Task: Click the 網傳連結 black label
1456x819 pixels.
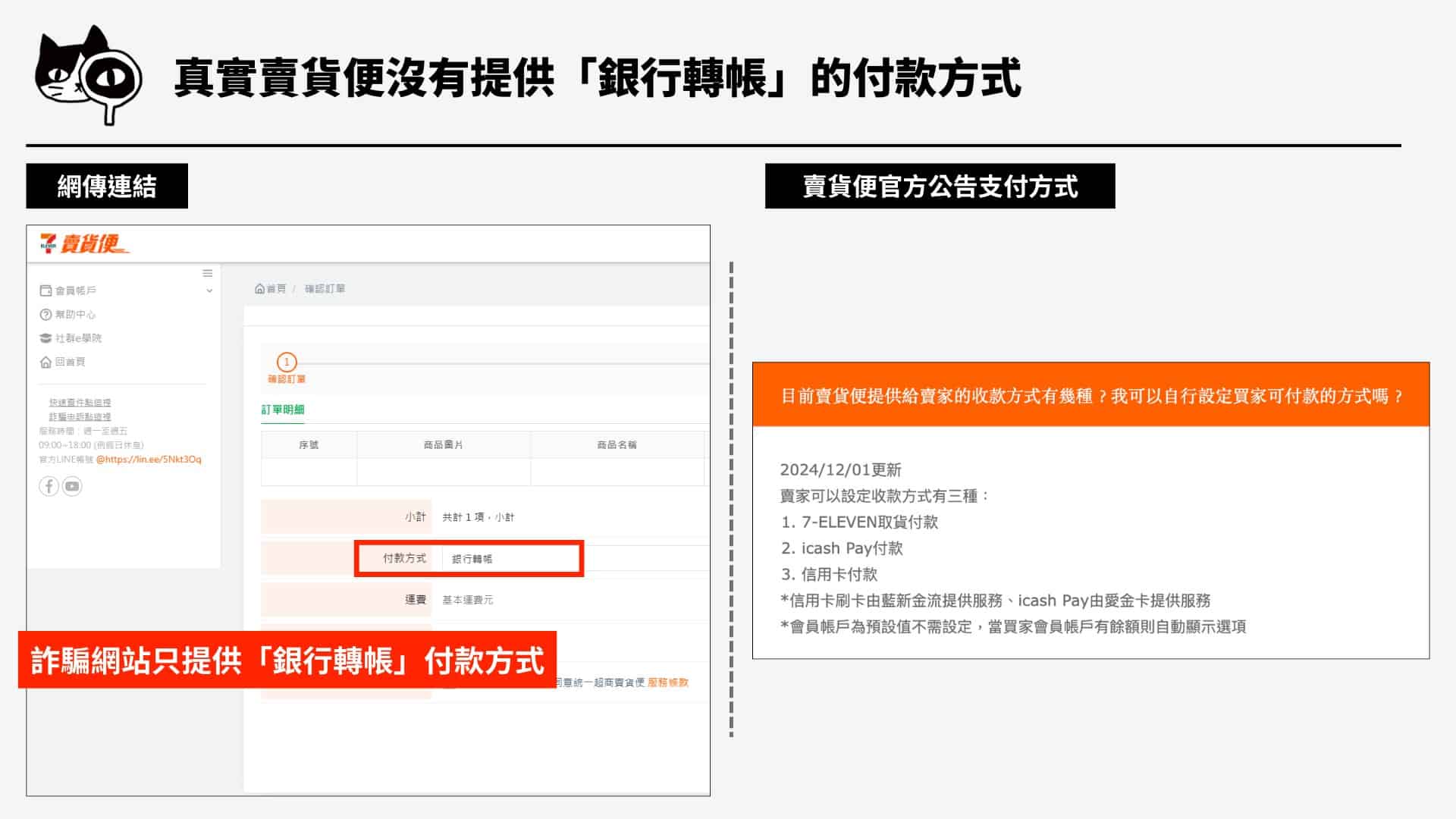Action: coord(107,186)
